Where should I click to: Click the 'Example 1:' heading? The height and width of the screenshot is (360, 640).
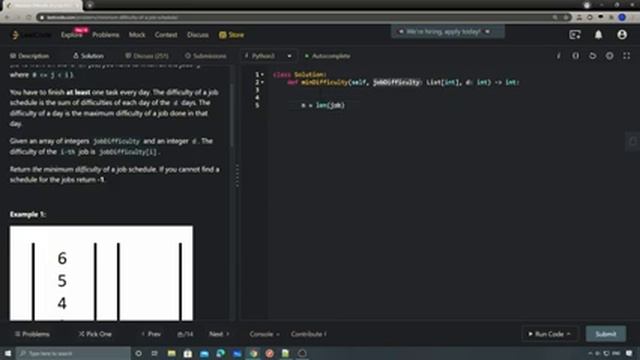click(x=28, y=214)
